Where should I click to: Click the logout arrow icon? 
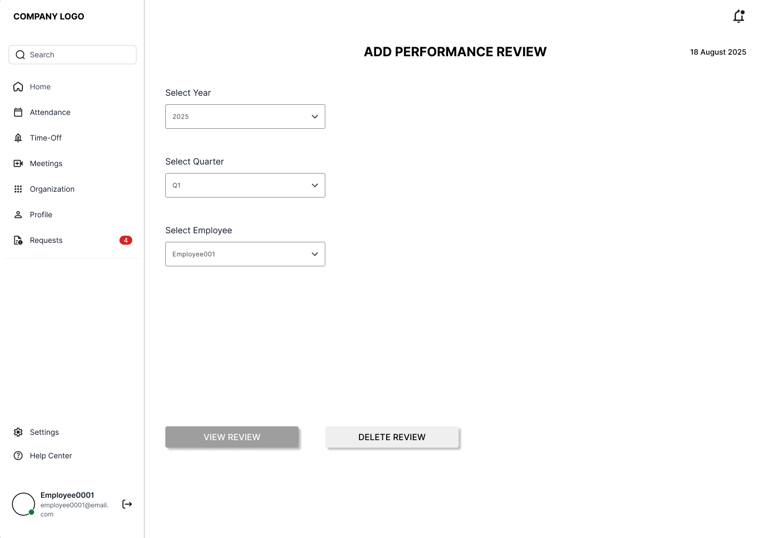(x=127, y=504)
